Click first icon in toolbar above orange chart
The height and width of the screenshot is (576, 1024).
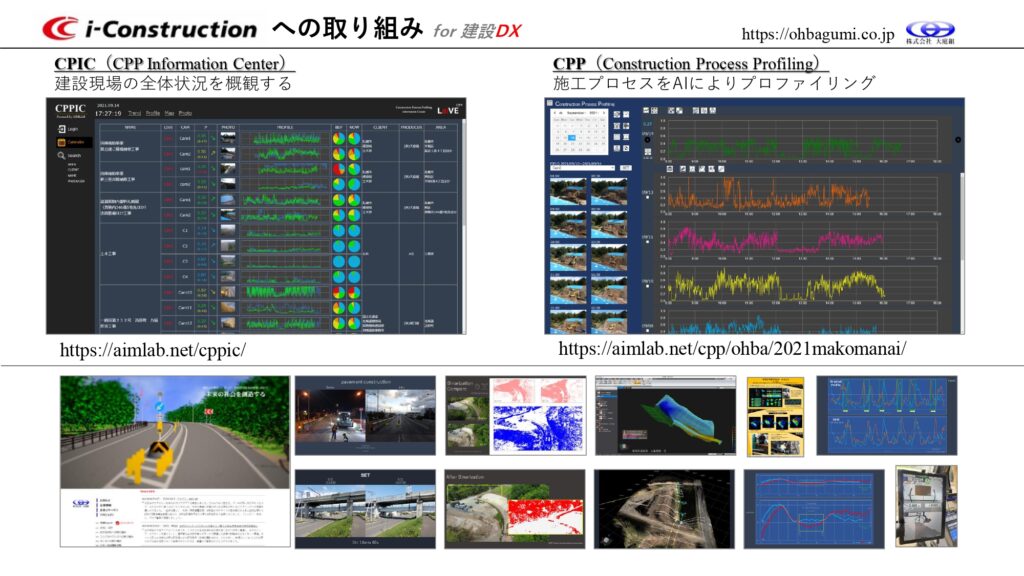[670, 168]
